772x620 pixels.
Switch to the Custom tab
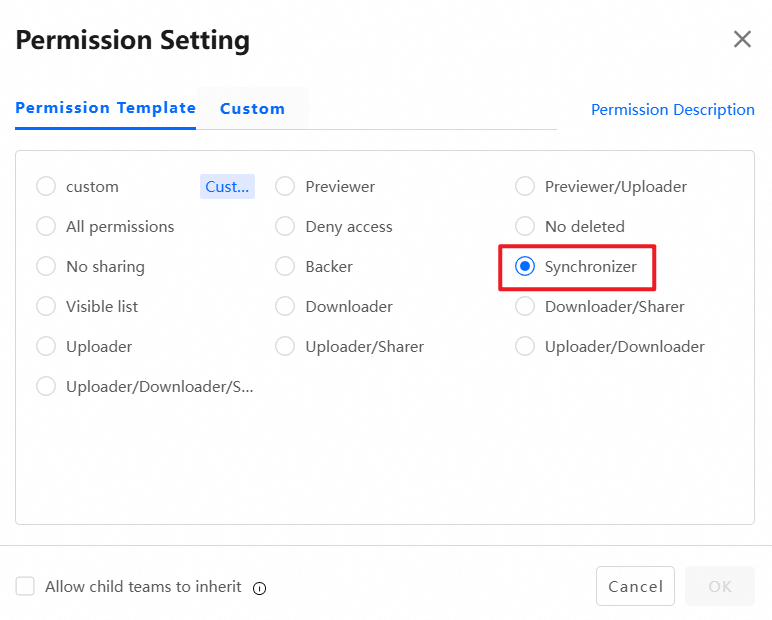tap(252, 109)
